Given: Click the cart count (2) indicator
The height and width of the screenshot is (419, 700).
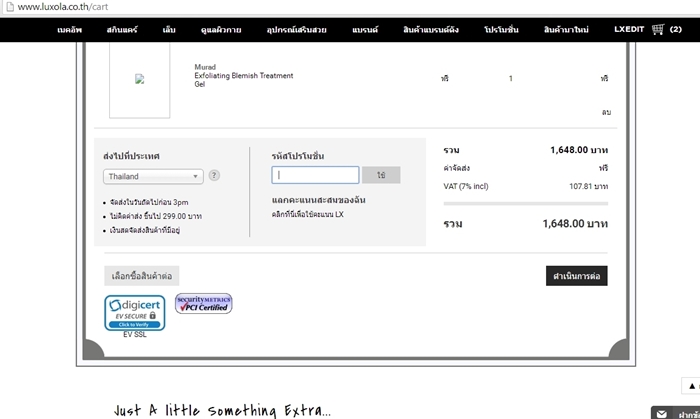Looking at the screenshot, I should pyautogui.click(x=675, y=29).
